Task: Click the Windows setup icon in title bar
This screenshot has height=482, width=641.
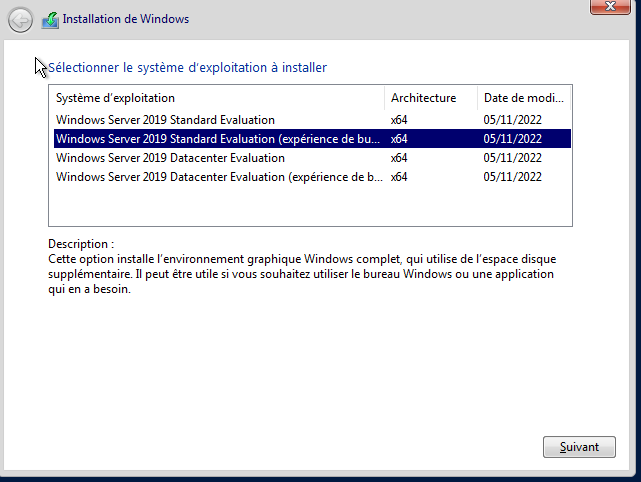Action: [x=50, y=19]
